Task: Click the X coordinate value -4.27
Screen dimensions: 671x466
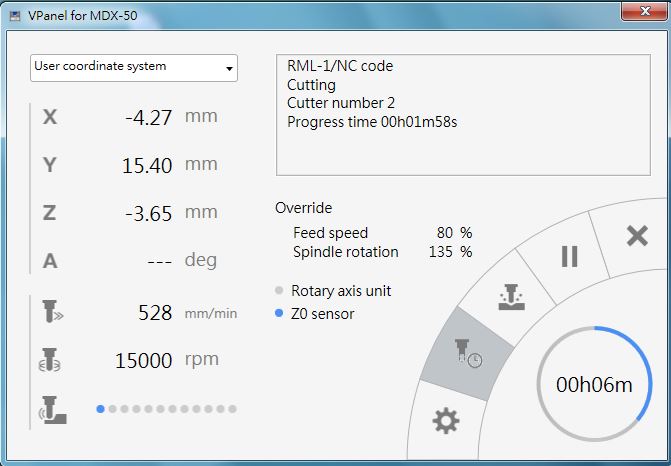Action: pyautogui.click(x=148, y=118)
